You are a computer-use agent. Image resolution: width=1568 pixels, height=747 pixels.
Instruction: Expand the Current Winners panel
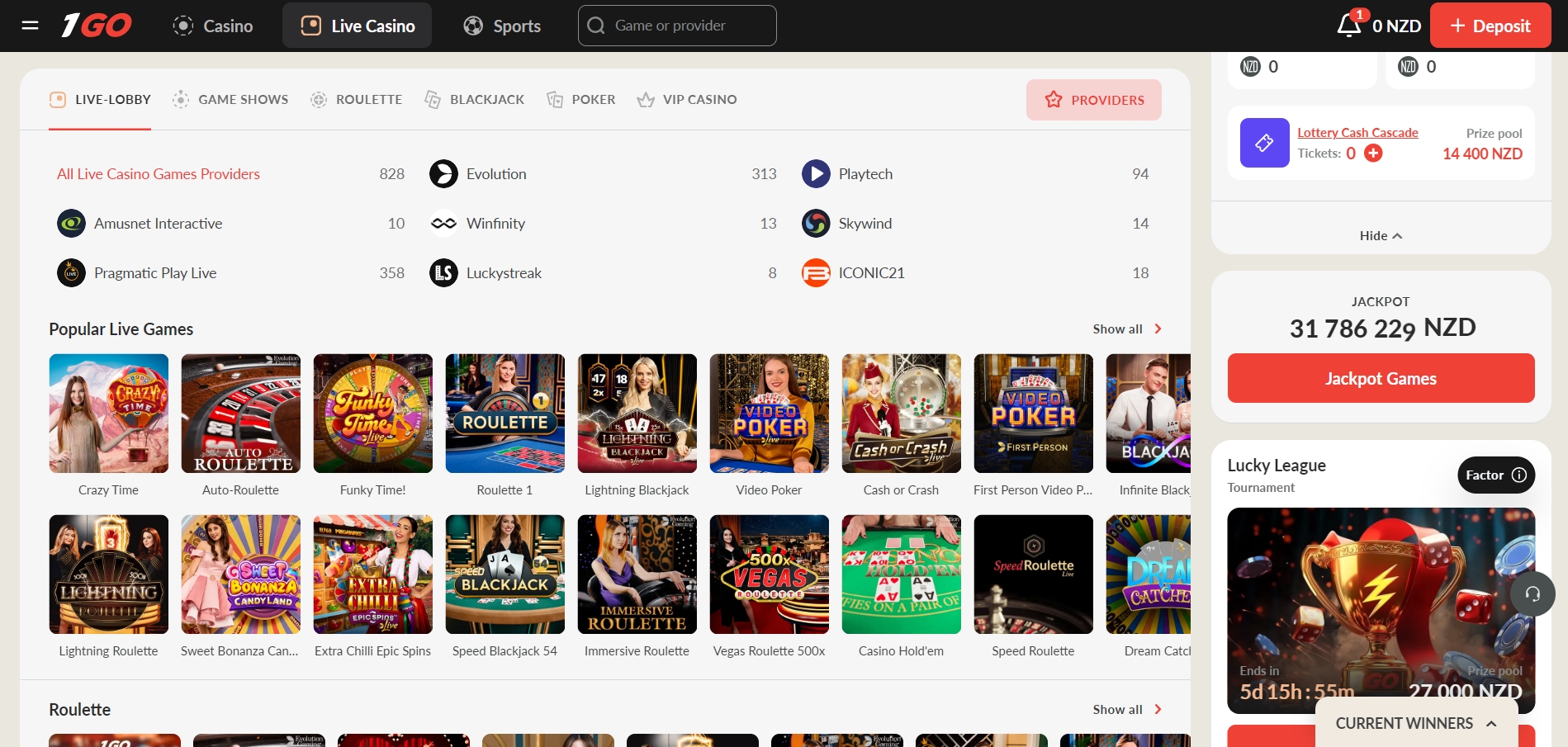pyautogui.click(x=1416, y=723)
